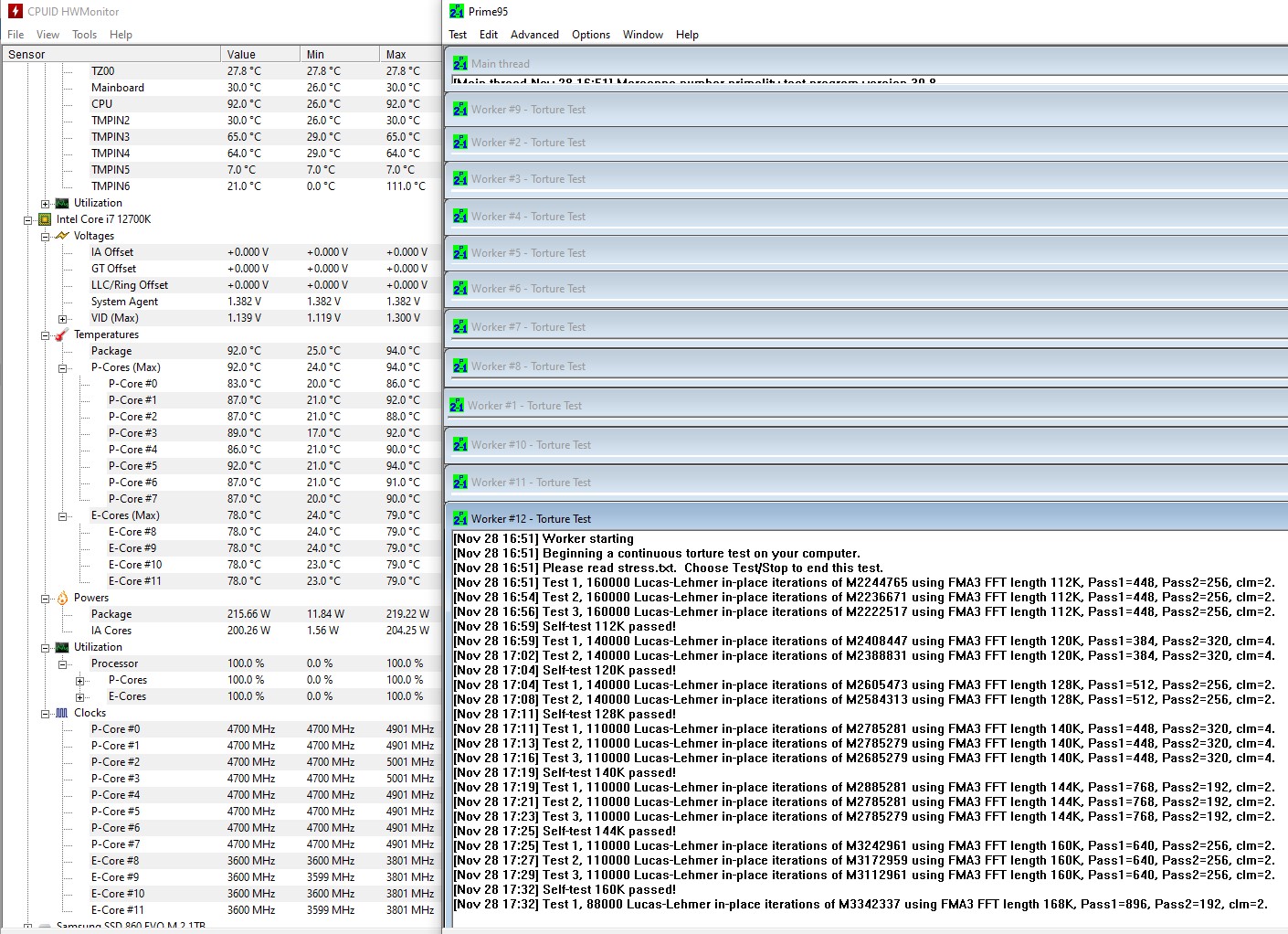1288x934 pixels.
Task: Click the Min column header
Action: [339, 54]
